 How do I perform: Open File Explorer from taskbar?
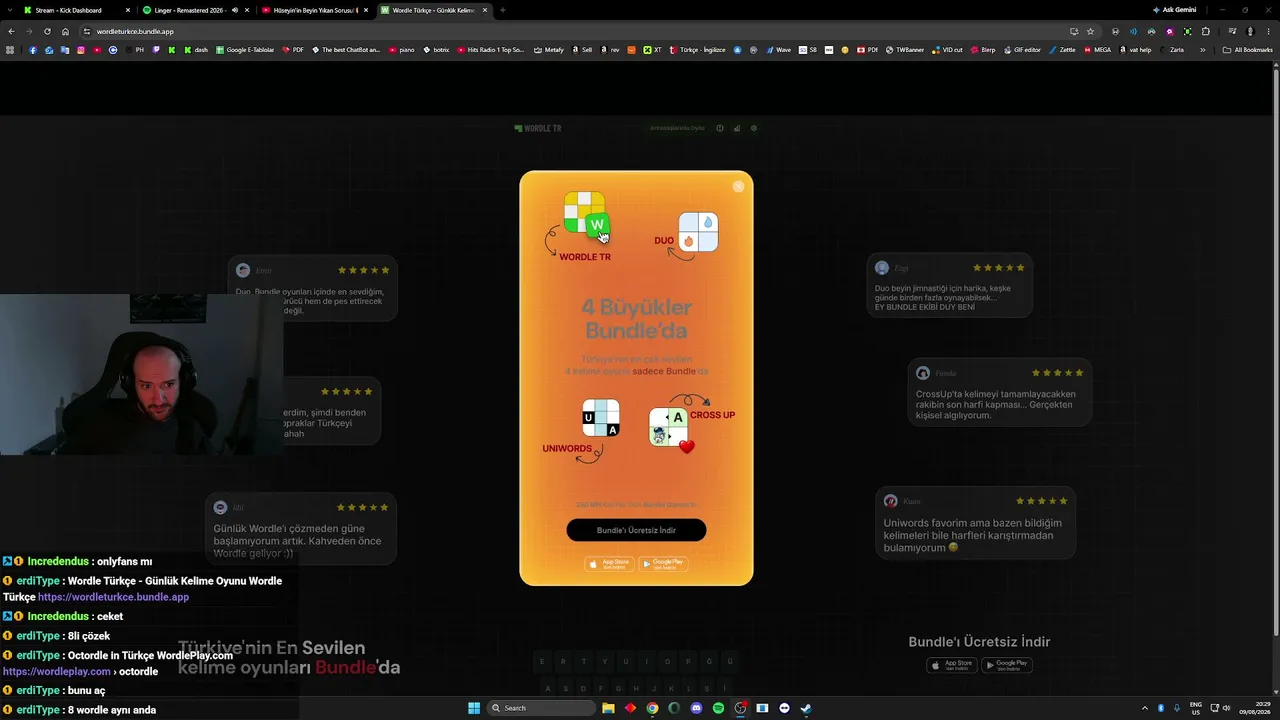click(608, 708)
